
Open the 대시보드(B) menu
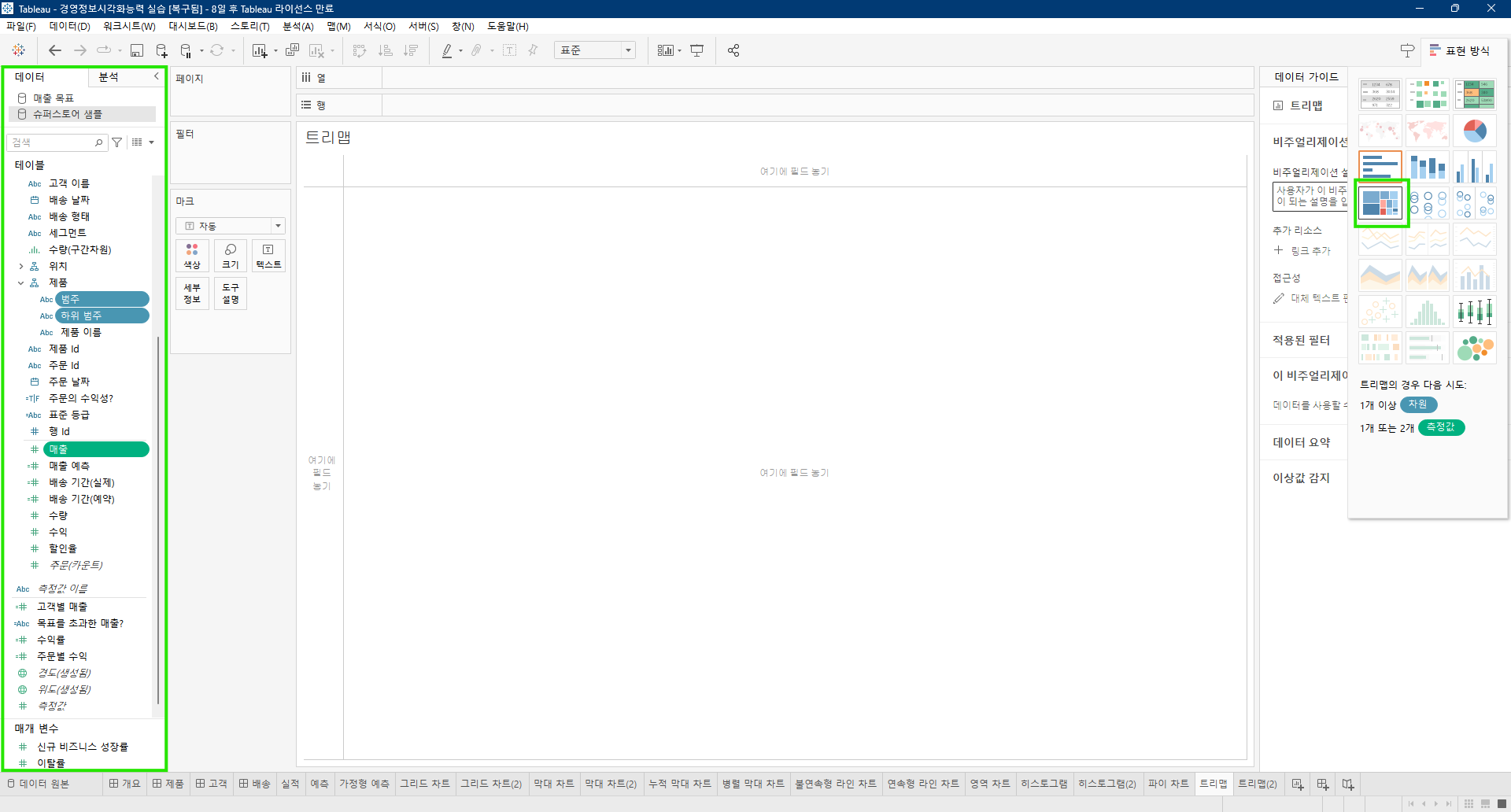click(193, 26)
